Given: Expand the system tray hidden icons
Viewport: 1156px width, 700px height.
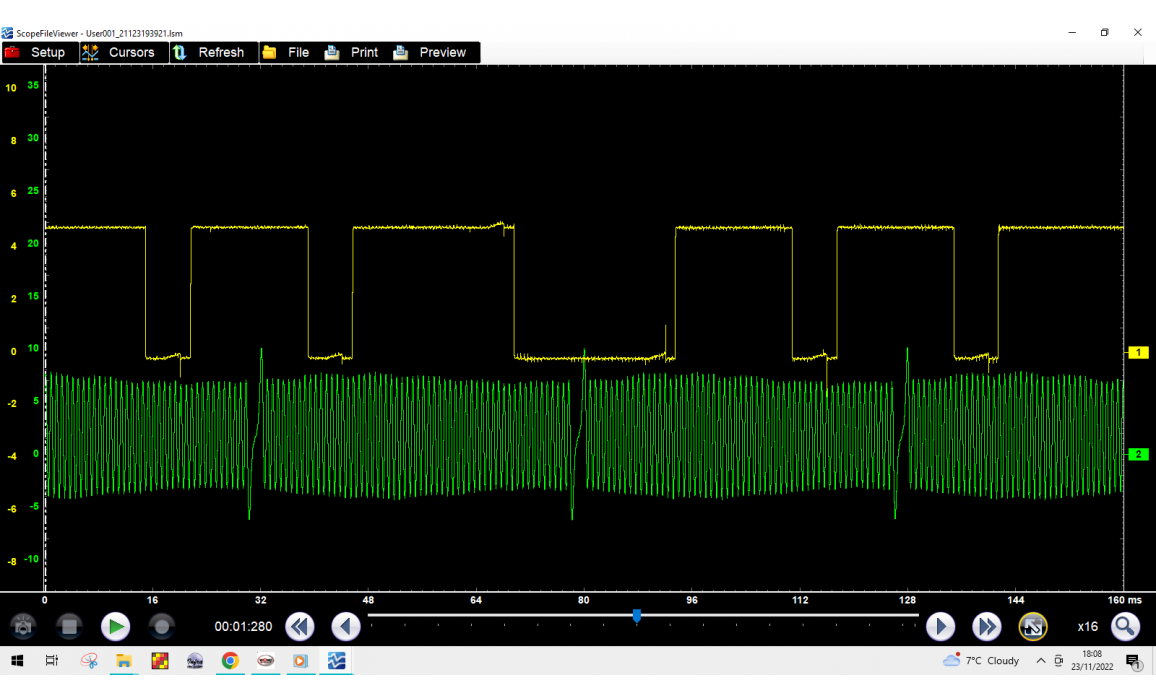Looking at the screenshot, I should coord(1040,661).
